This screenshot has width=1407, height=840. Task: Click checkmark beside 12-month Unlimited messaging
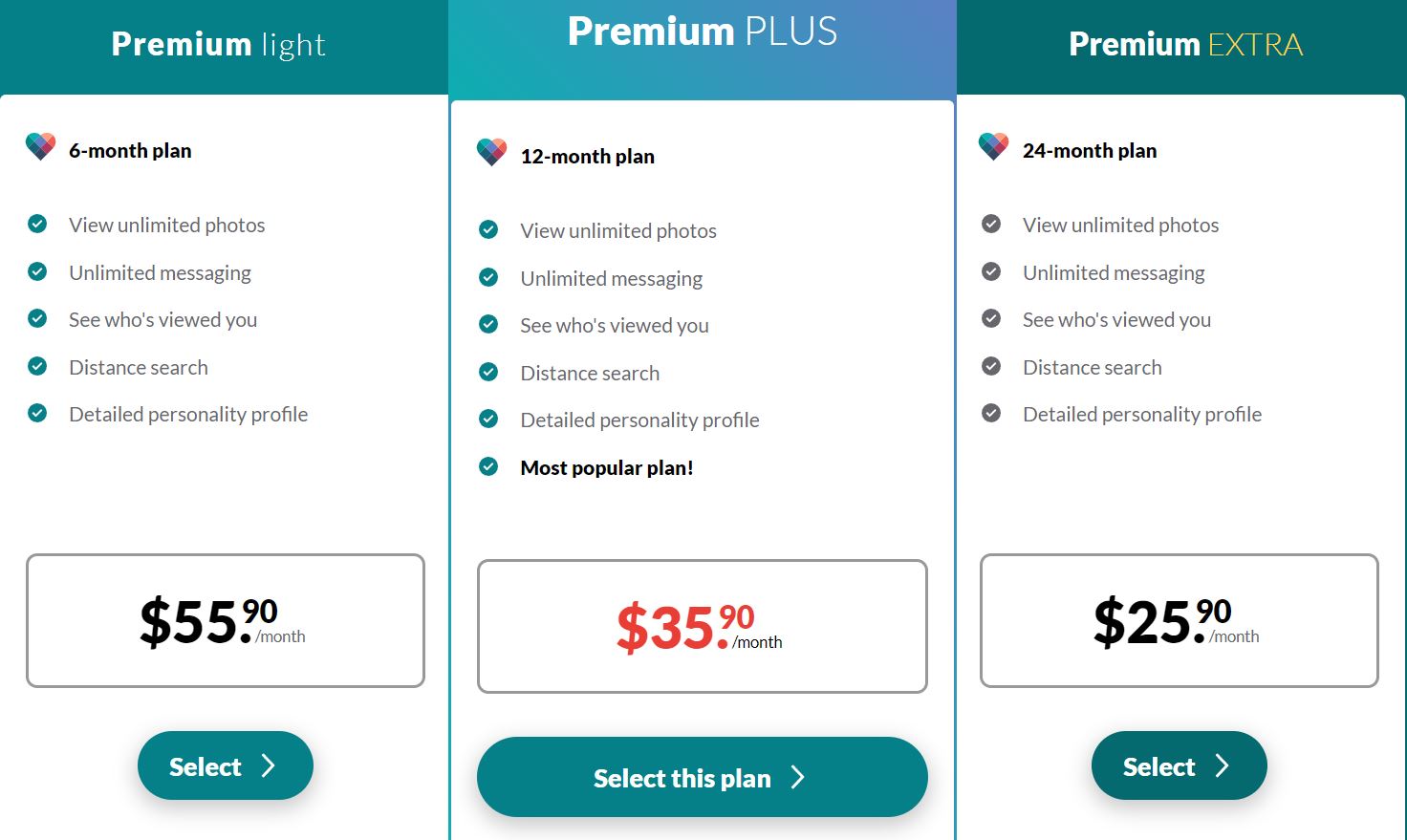[x=488, y=277]
